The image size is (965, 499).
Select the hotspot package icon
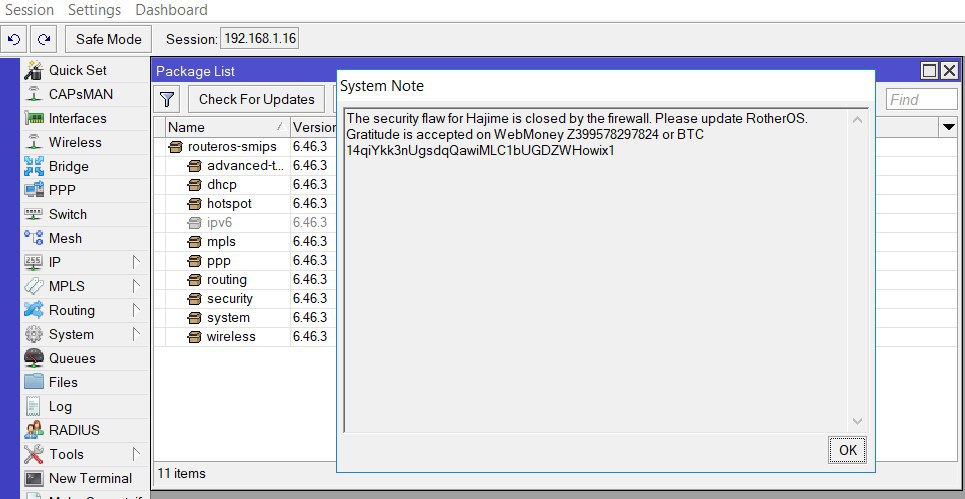point(194,204)
